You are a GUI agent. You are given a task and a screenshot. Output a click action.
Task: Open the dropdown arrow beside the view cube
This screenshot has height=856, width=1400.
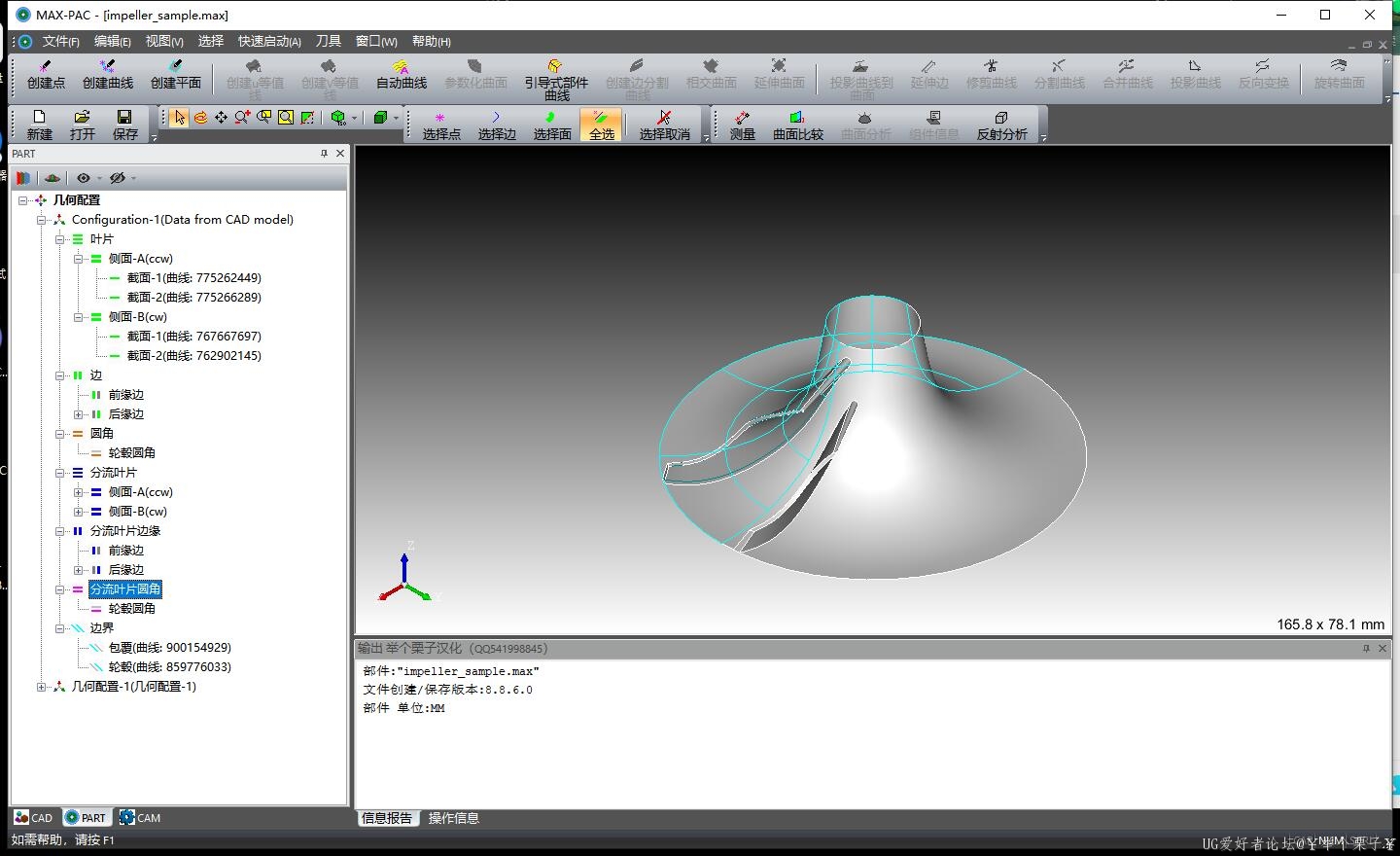tap(354, 119)
